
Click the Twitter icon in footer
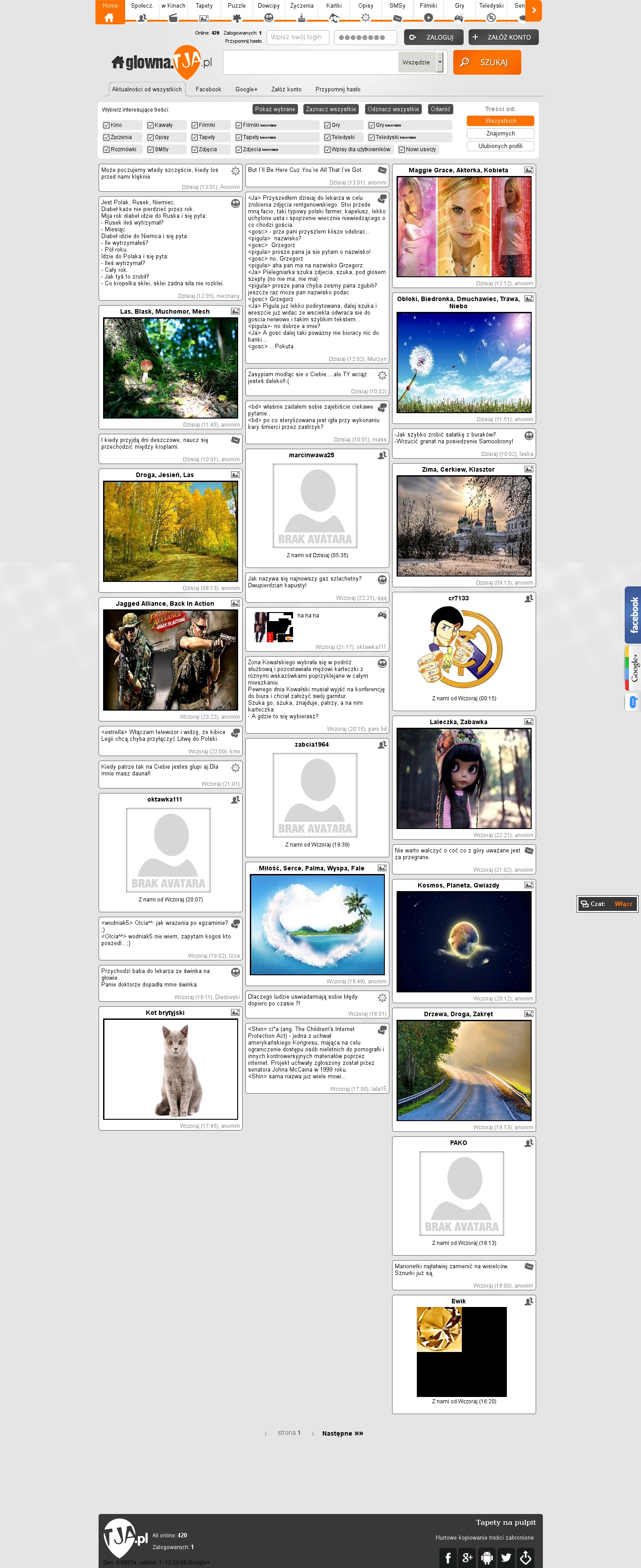pos(506,1557)
